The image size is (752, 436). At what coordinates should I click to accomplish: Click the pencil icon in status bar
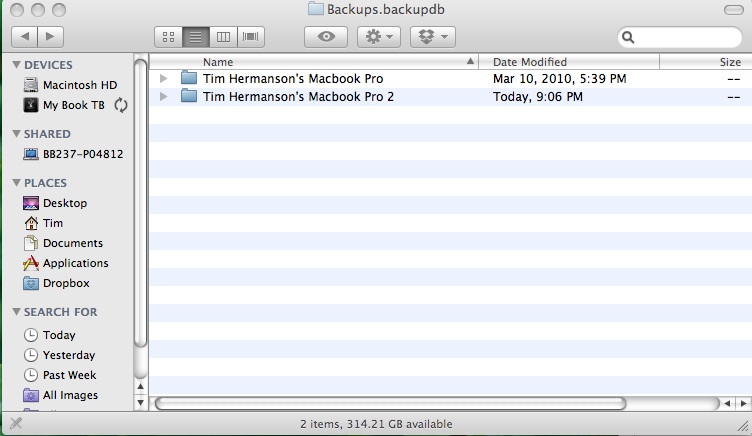click(x=16, y=423)
